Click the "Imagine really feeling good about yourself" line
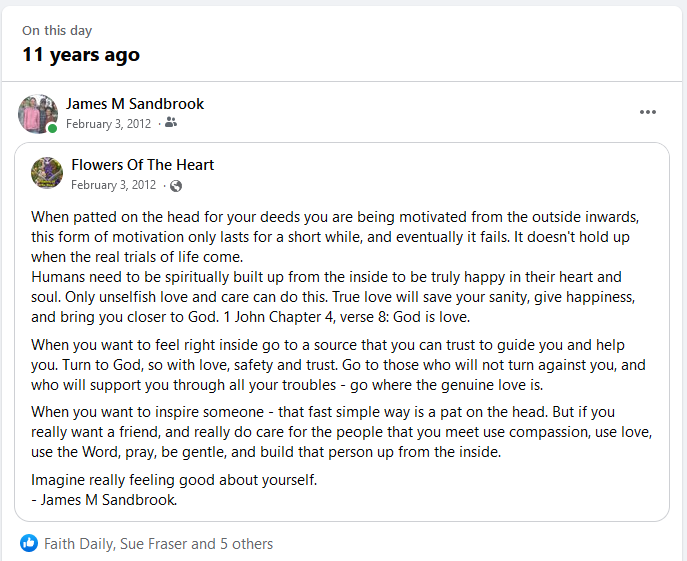 pyautogui.click(x=174, y=480)
